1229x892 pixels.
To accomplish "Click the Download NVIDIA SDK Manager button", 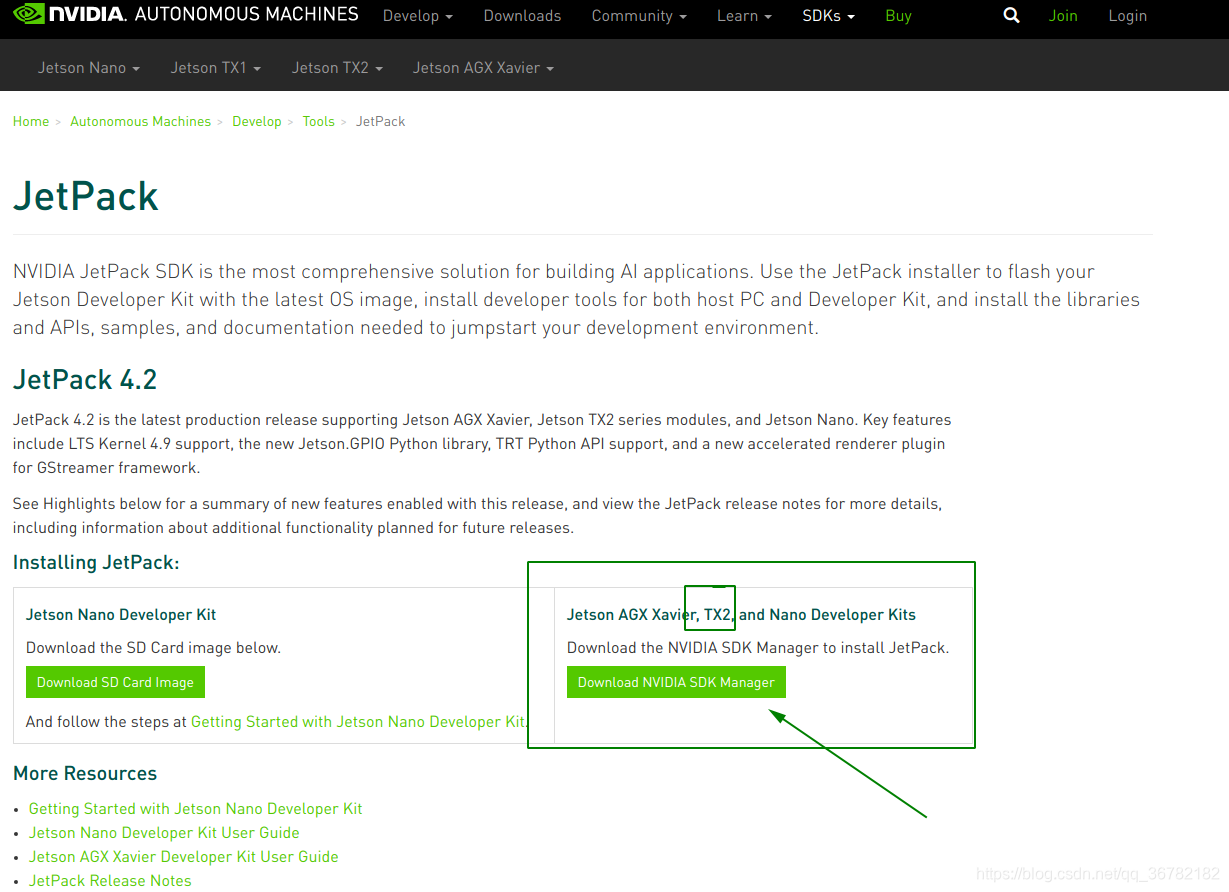I will (x=676, y=682).
